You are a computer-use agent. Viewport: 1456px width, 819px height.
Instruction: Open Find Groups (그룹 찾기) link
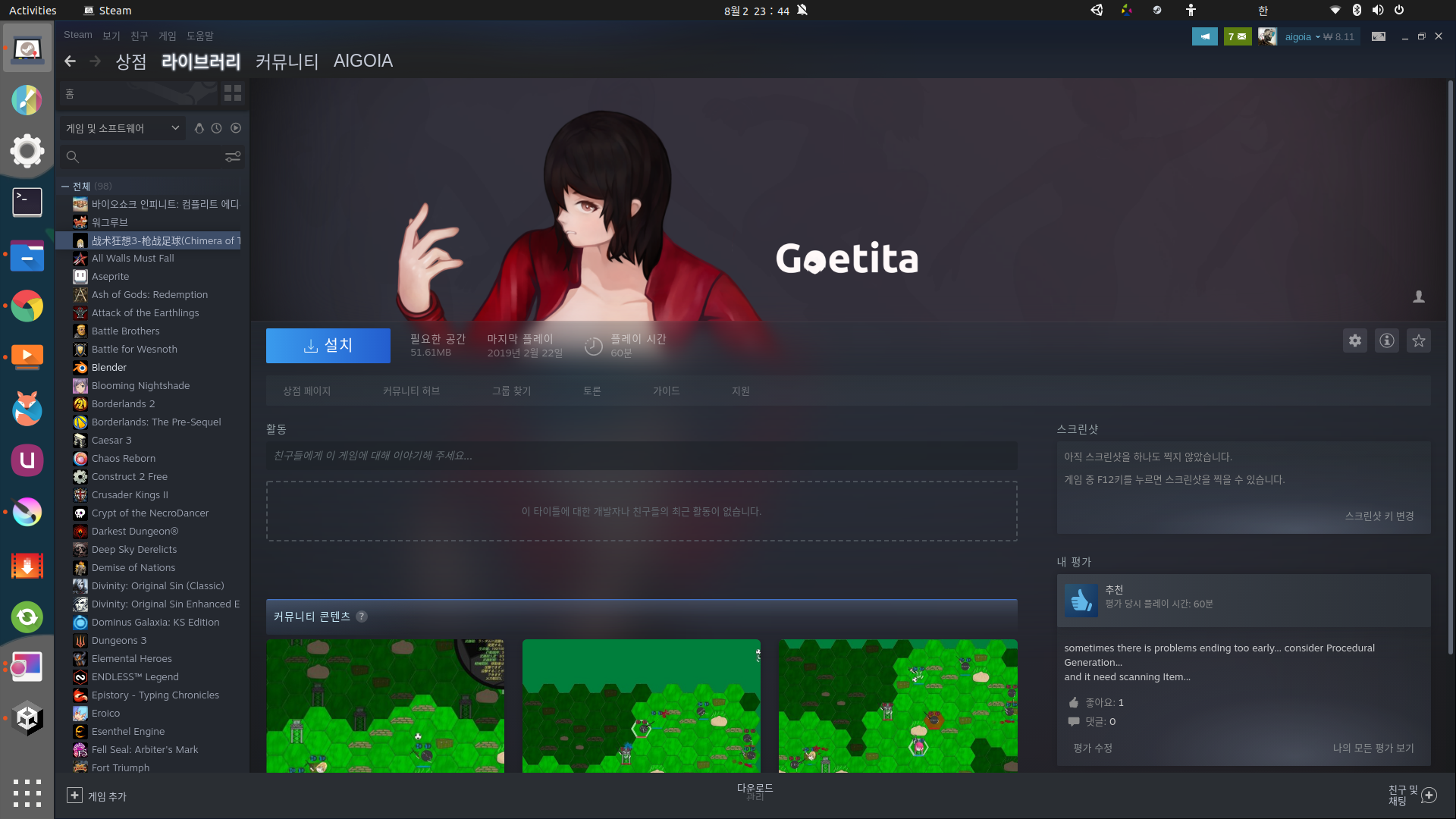[x=511, y=391]
